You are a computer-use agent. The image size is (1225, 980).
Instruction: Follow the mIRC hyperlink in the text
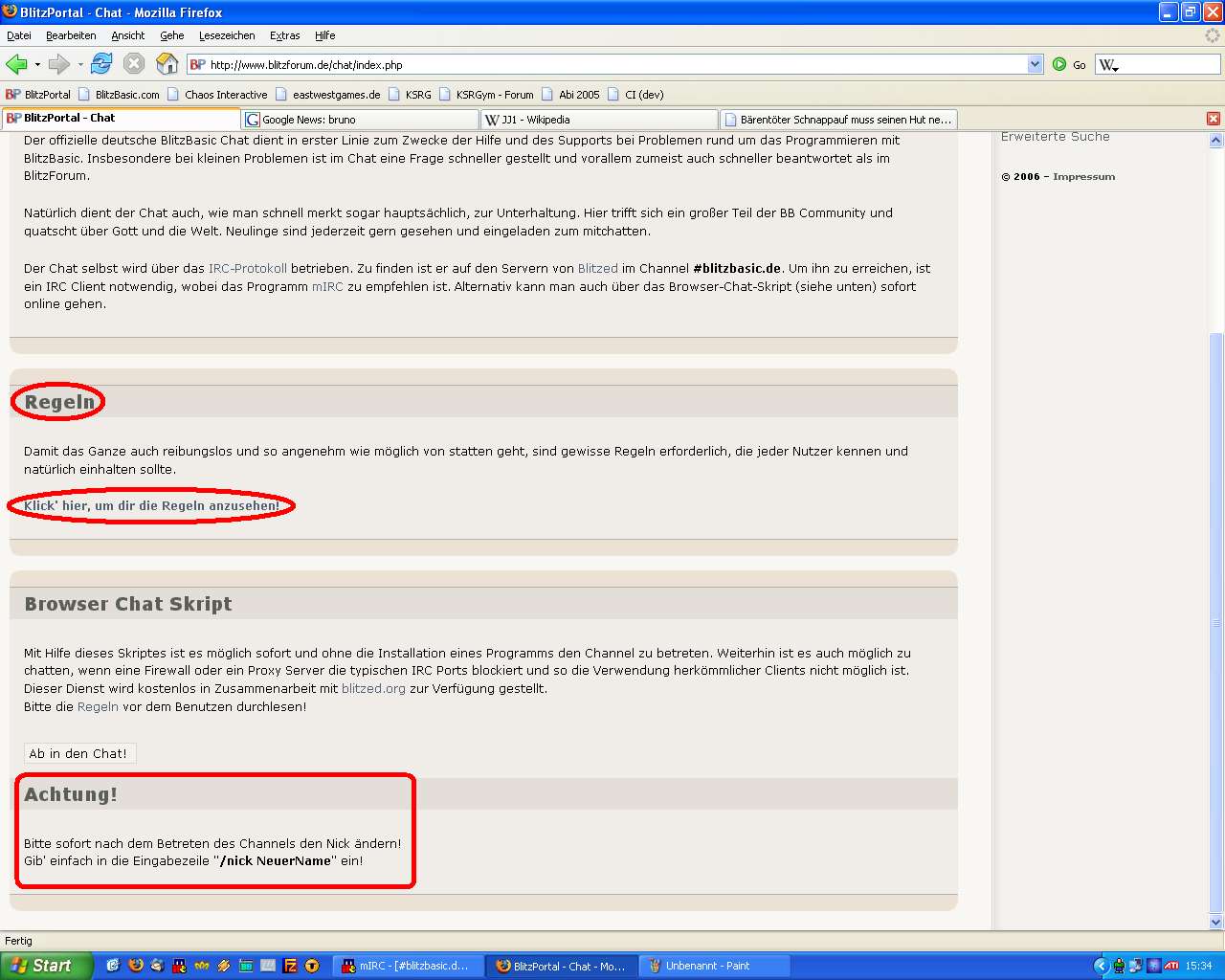click(x=327, y=286)
